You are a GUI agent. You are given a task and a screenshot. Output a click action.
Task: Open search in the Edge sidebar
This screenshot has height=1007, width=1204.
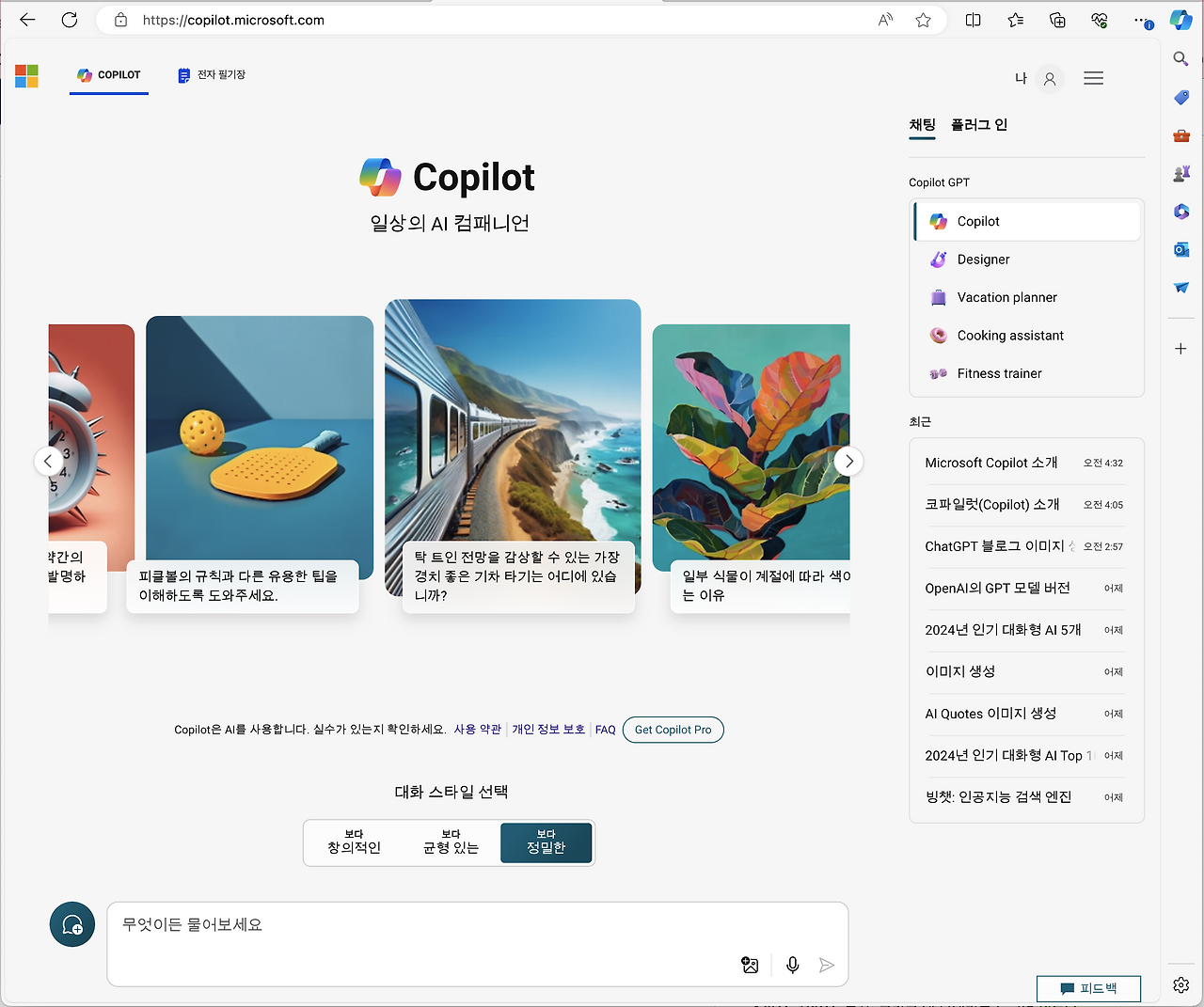pyautogui.click(x=1180, y=58)
